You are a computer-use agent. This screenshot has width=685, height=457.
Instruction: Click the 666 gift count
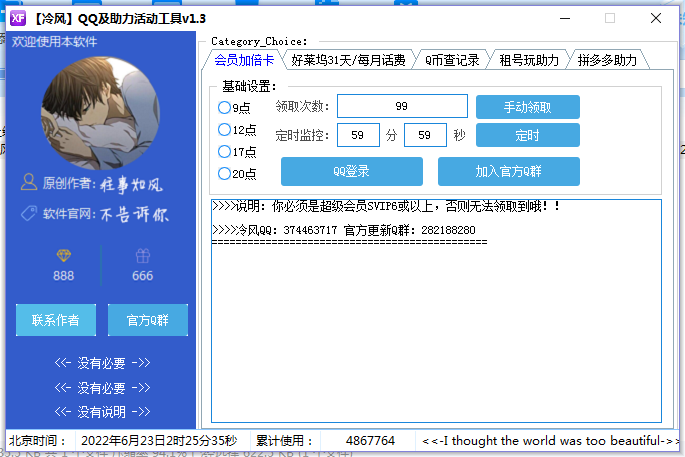pos(143,276)
